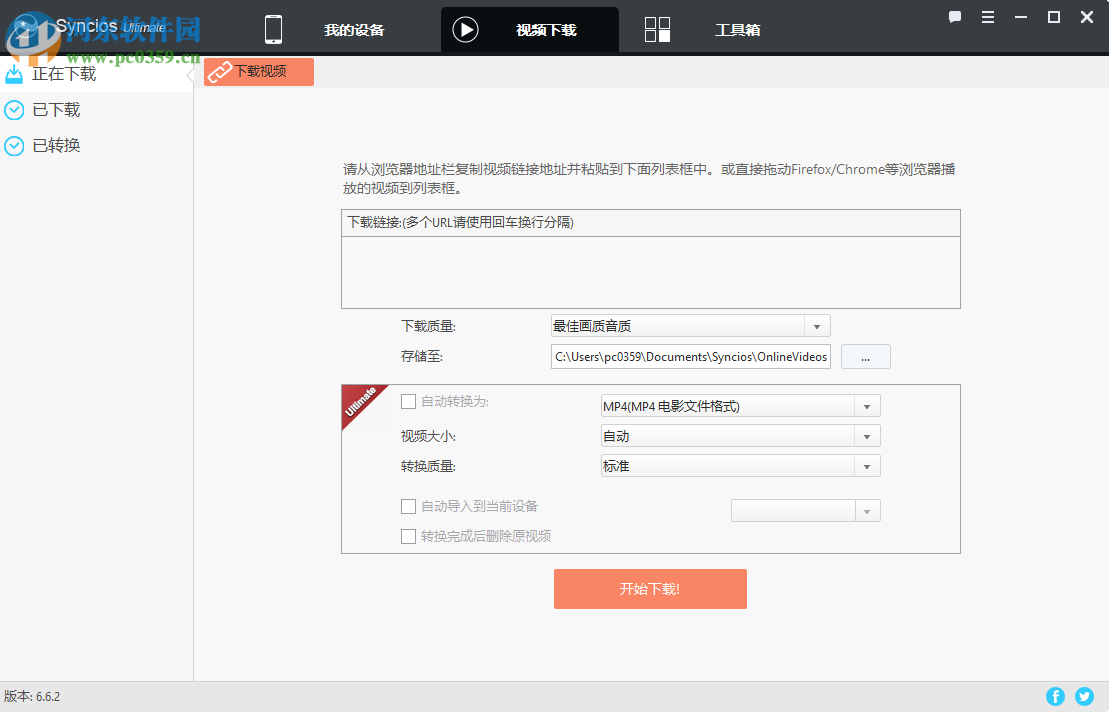Image resolution: width=1109 pixels, height=712 pixels.
Task: Open the 视频大小 size dropdown
Action: point(867,435)
